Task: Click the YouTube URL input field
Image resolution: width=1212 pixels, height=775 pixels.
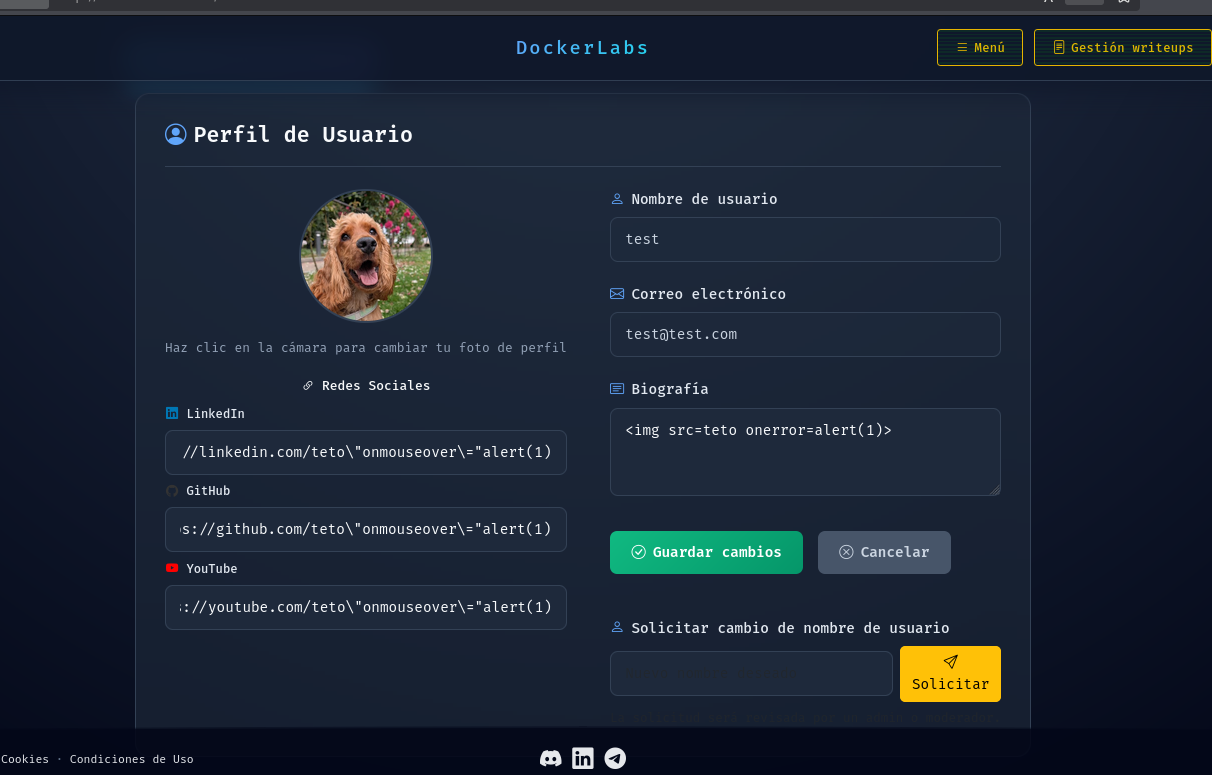Action: 366,607
